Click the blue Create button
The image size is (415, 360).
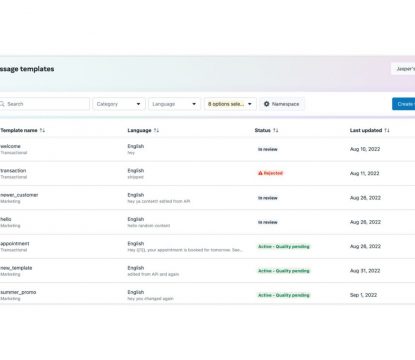[x=404, y=104]
